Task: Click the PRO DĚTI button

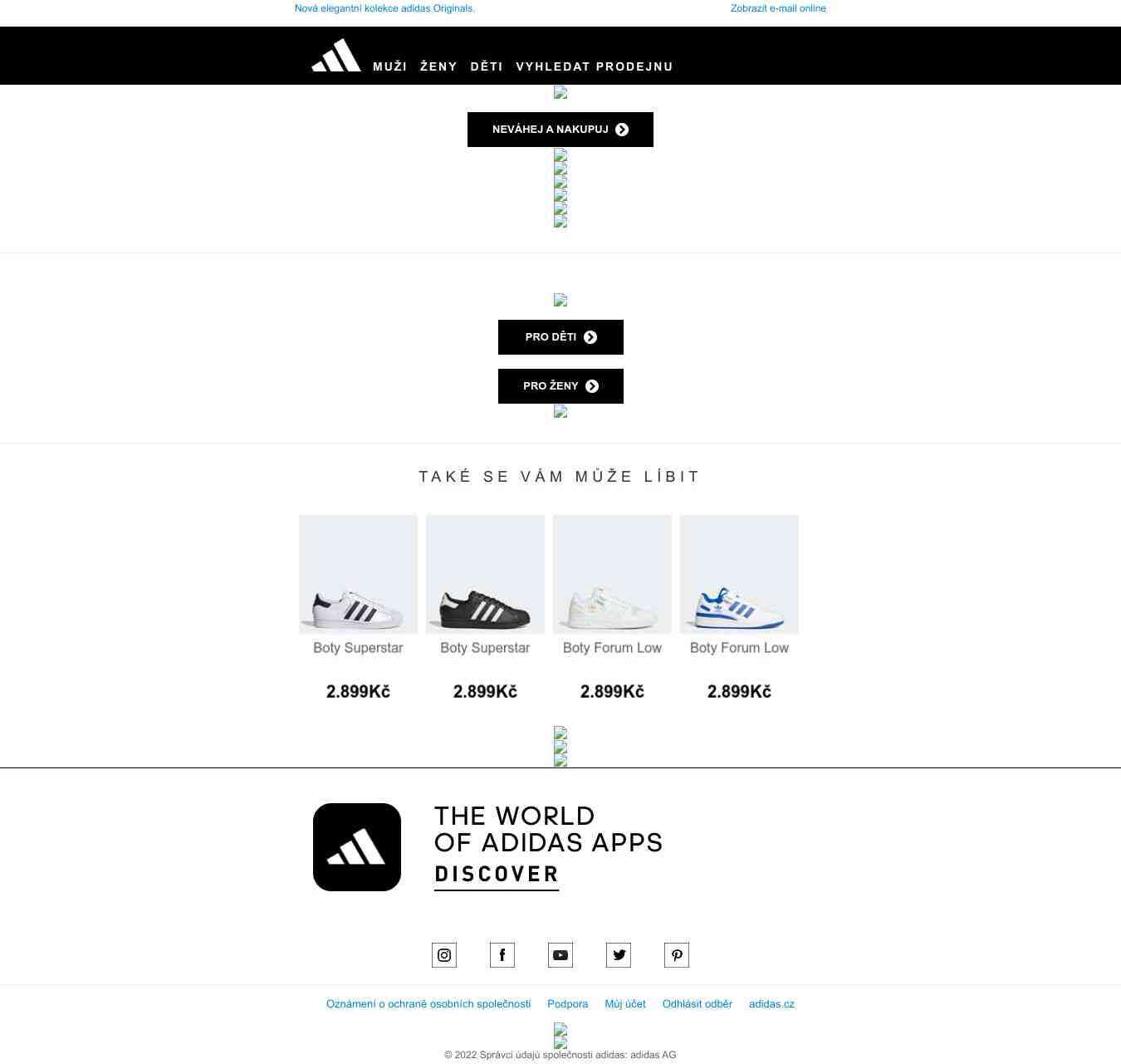Action: [x=560, y=337]
